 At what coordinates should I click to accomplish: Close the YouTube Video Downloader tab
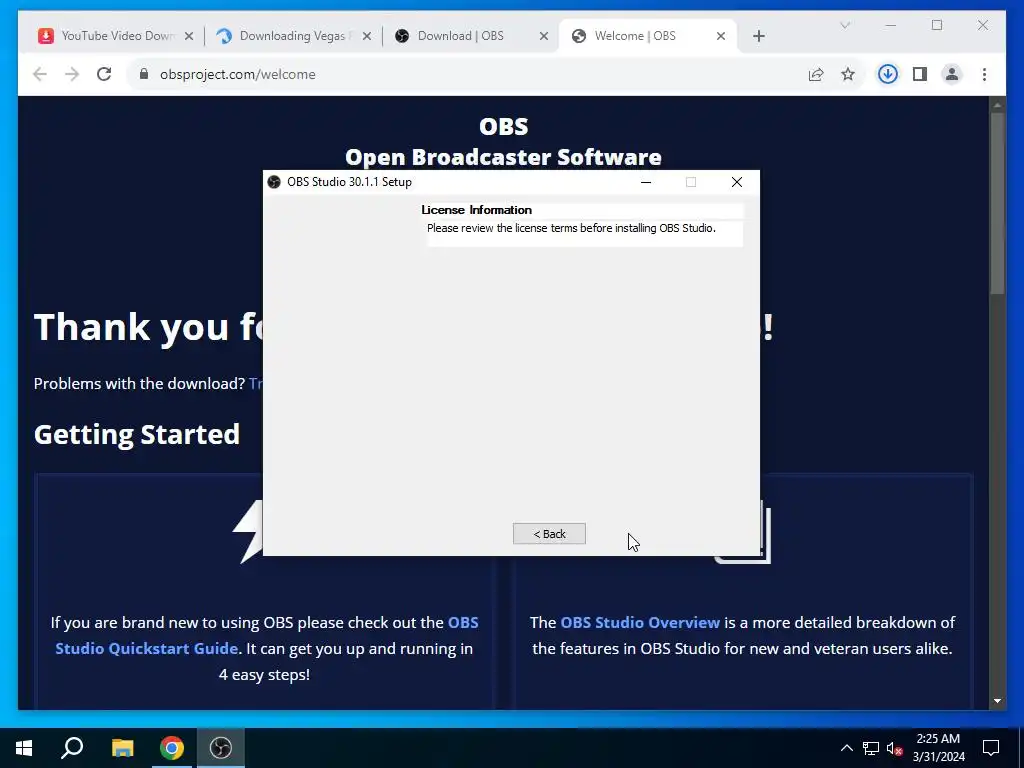click(189, 36)
